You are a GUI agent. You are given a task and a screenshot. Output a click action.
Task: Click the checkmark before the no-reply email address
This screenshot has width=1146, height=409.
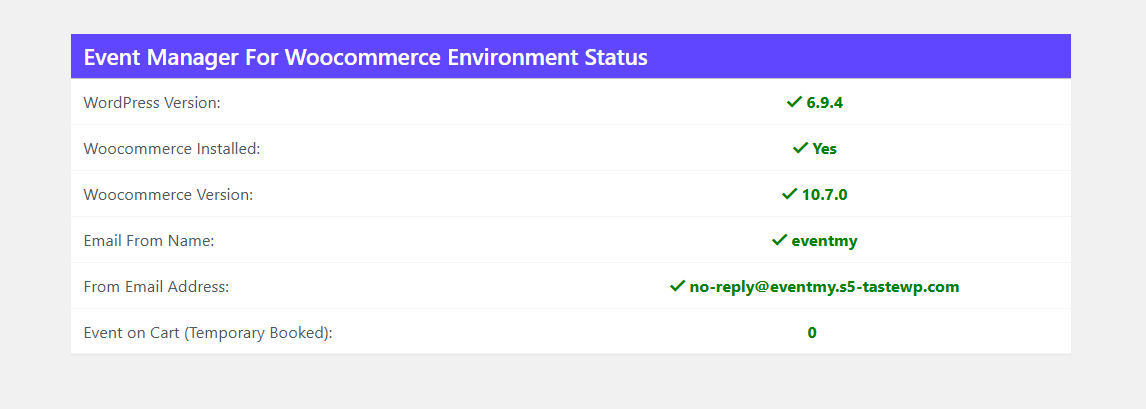click(x=677, y=286)
